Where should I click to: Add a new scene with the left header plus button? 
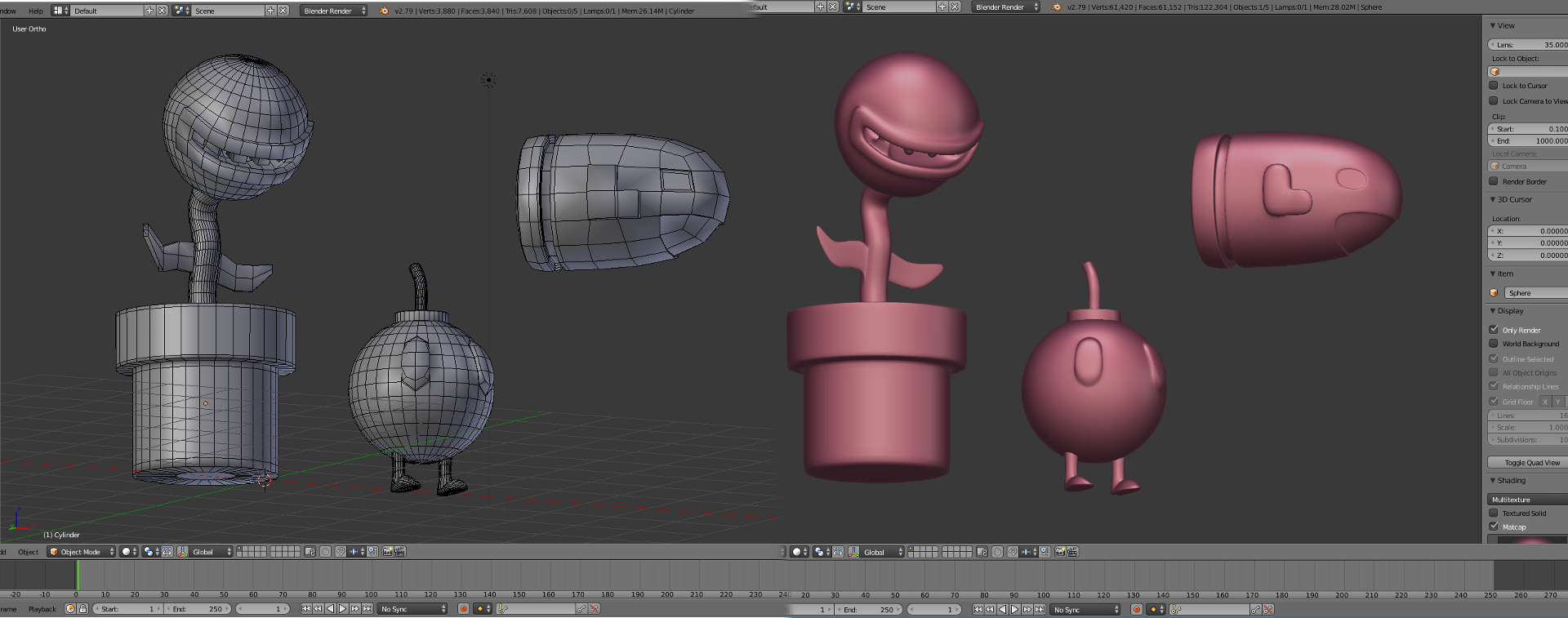[x=270, y=11]
